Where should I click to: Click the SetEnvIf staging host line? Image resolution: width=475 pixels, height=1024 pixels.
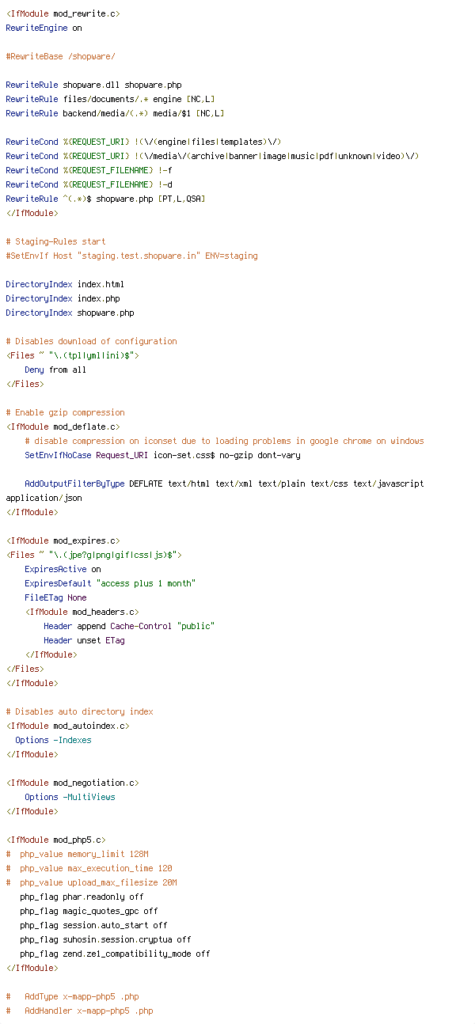[x=131, y=256]
